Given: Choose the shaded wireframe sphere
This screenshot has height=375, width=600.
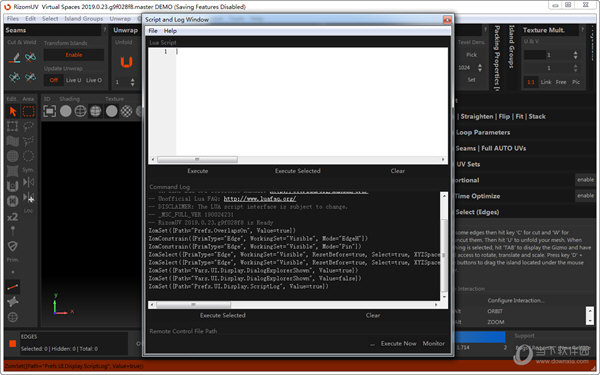Looking at the screenshot, I should pos(95,111).
